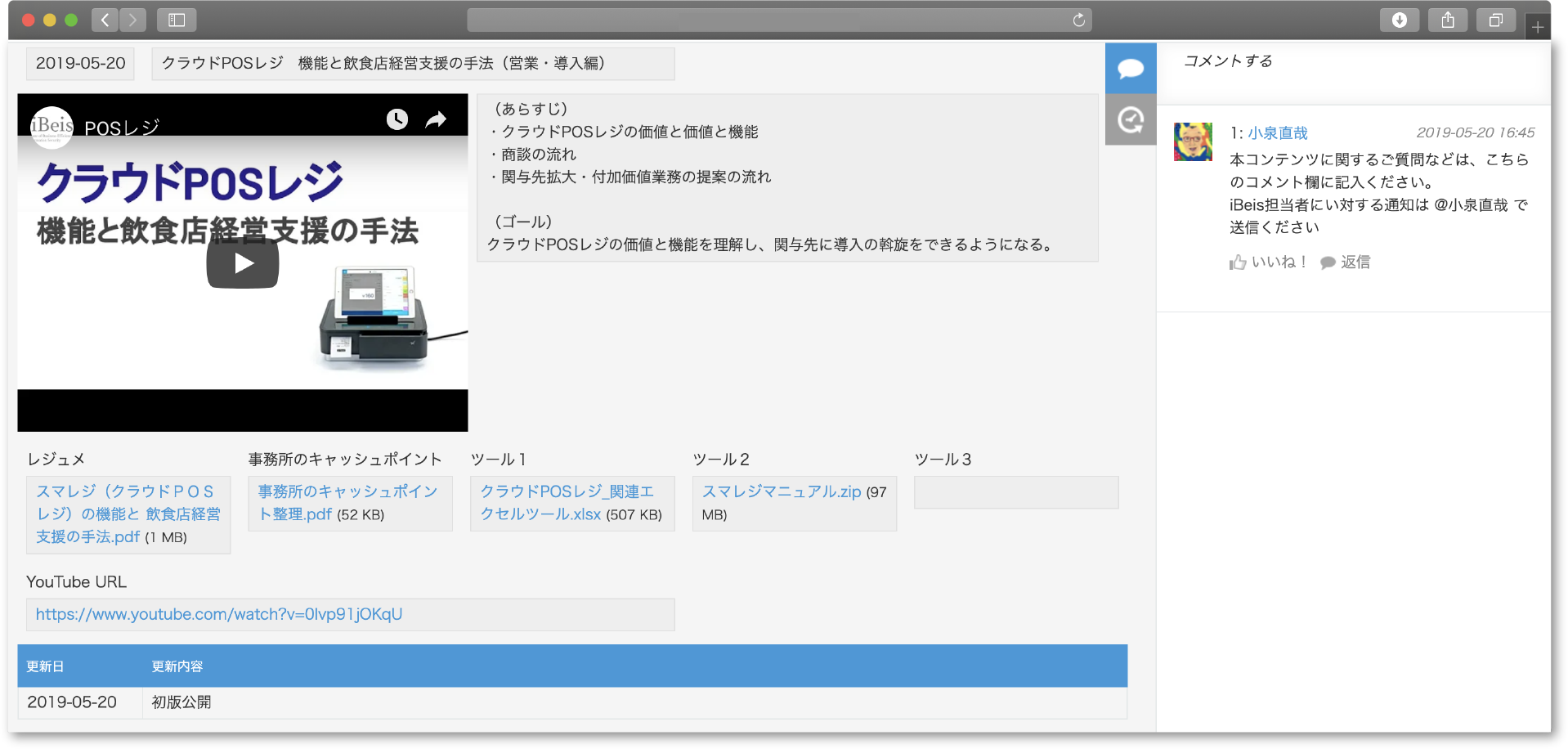Click 返信 reply on the comment
Viewport: 1568px width, 749px height.
pyautogui.click(x=1346, y=262)
